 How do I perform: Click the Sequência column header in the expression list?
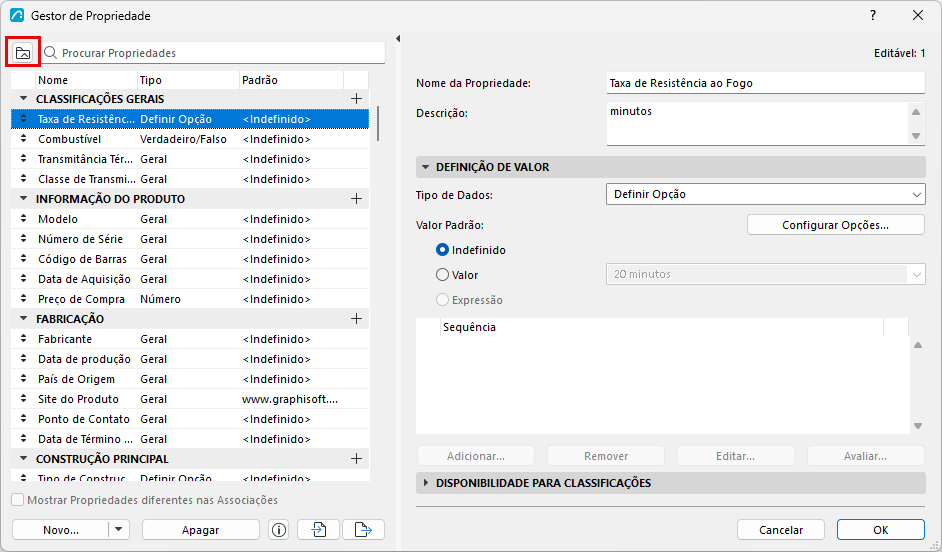(x=661, y=327)
